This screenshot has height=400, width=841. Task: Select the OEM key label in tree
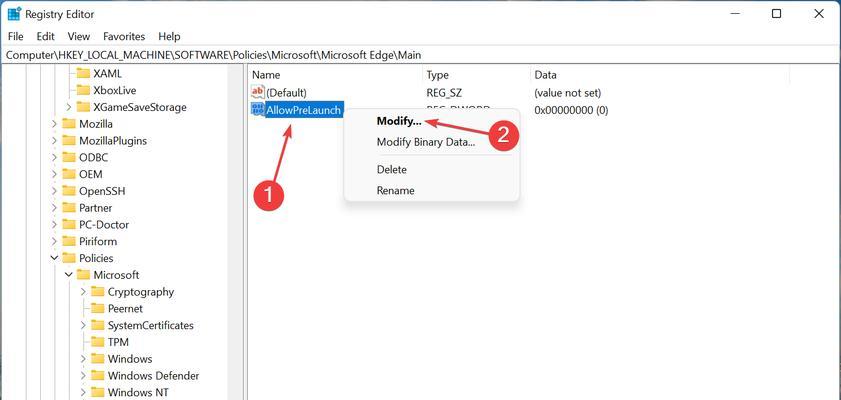91,174
